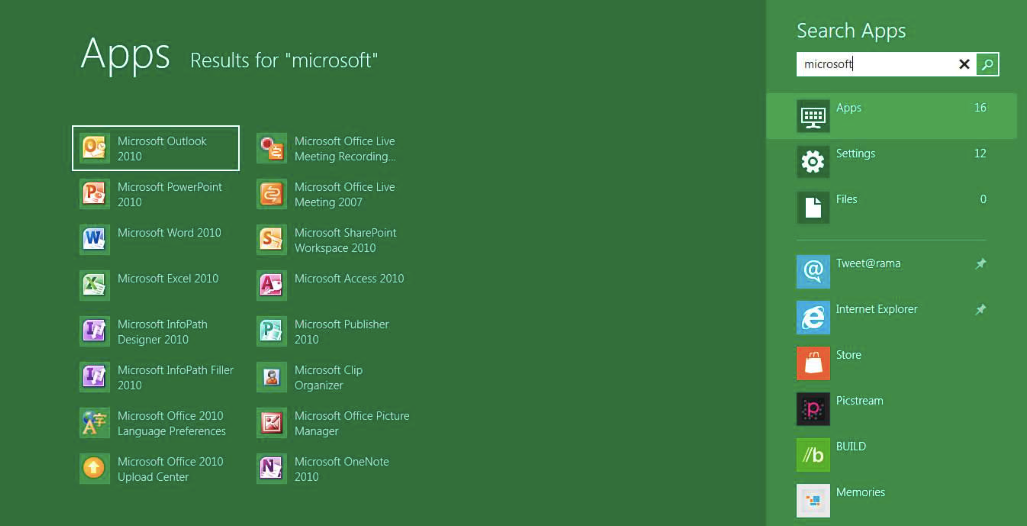Click the Internet Explorer icon in sidebar
The height and width of the screenshot is (526, 1027).
[x=813, y=318]
